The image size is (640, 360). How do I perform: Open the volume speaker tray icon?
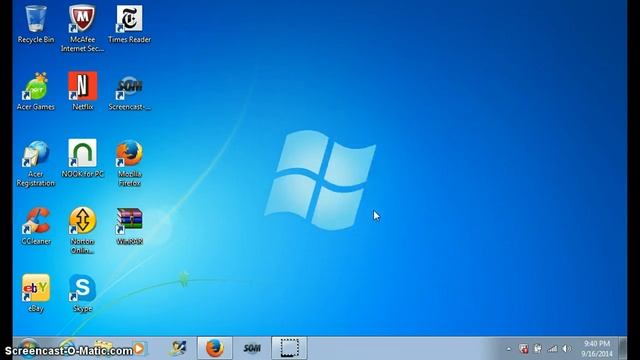(567, 349)
